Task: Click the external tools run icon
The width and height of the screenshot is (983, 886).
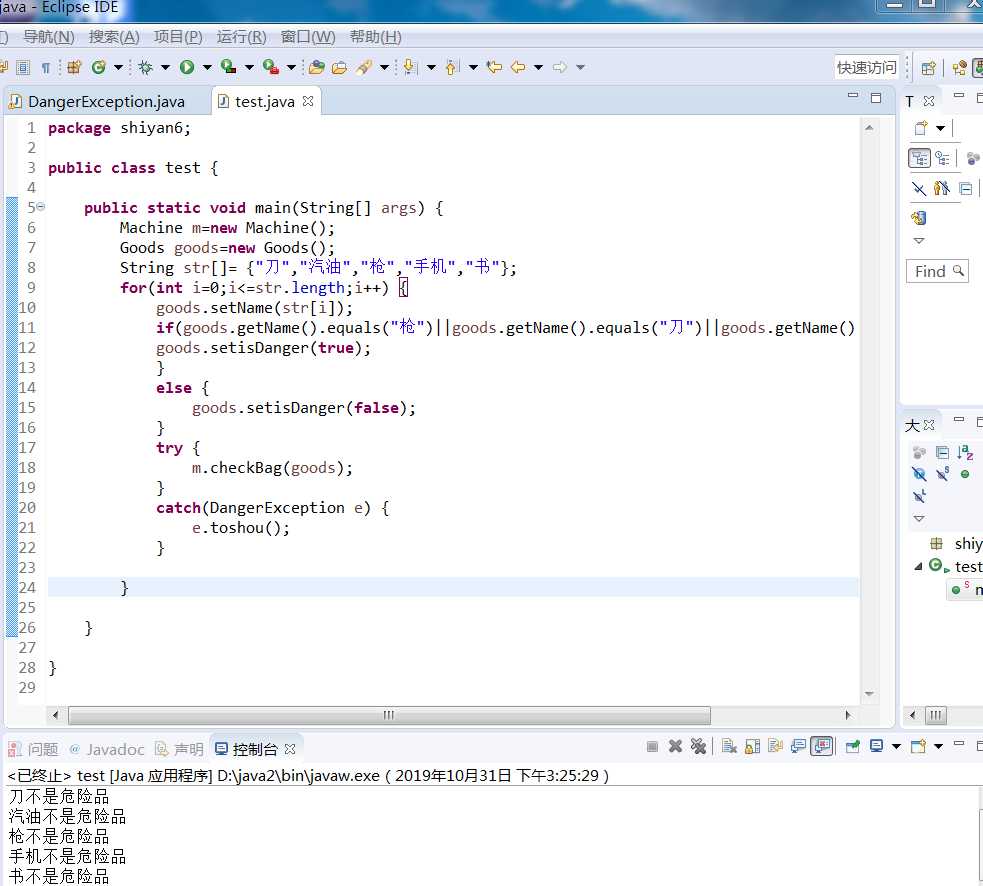Action: coord(271,67)
